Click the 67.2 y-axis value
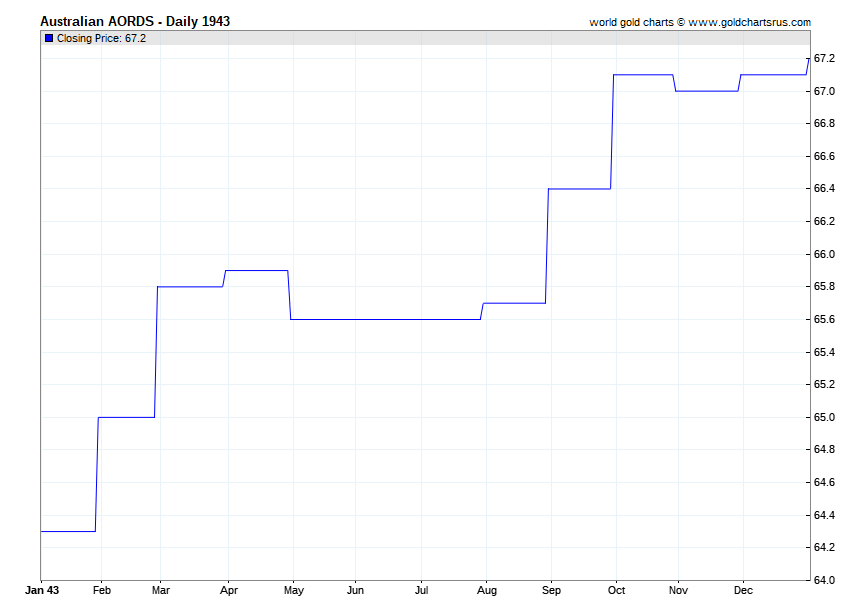 tap(824, 58)
